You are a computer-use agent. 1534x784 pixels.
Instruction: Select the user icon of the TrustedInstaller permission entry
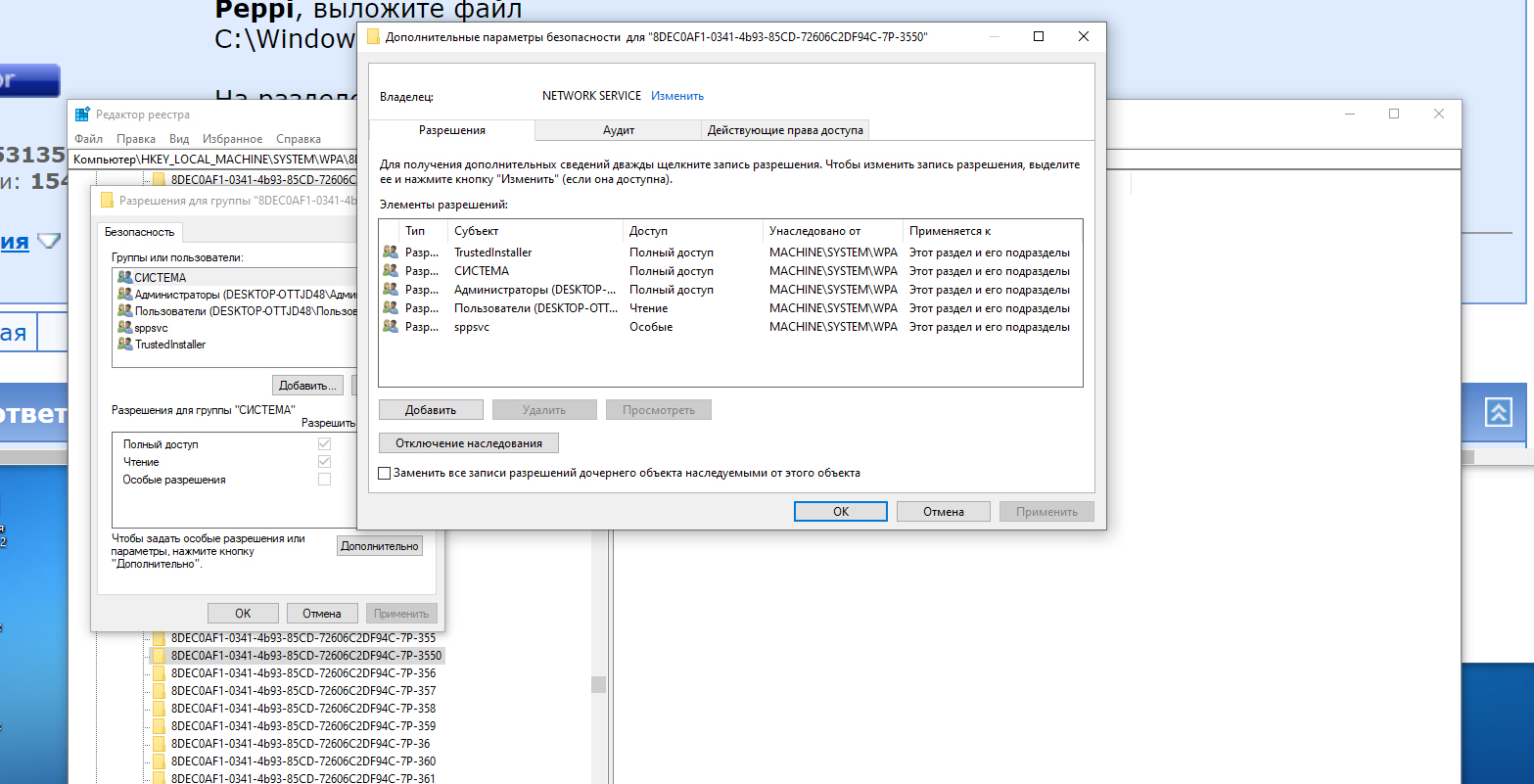[x=391, y=253]
